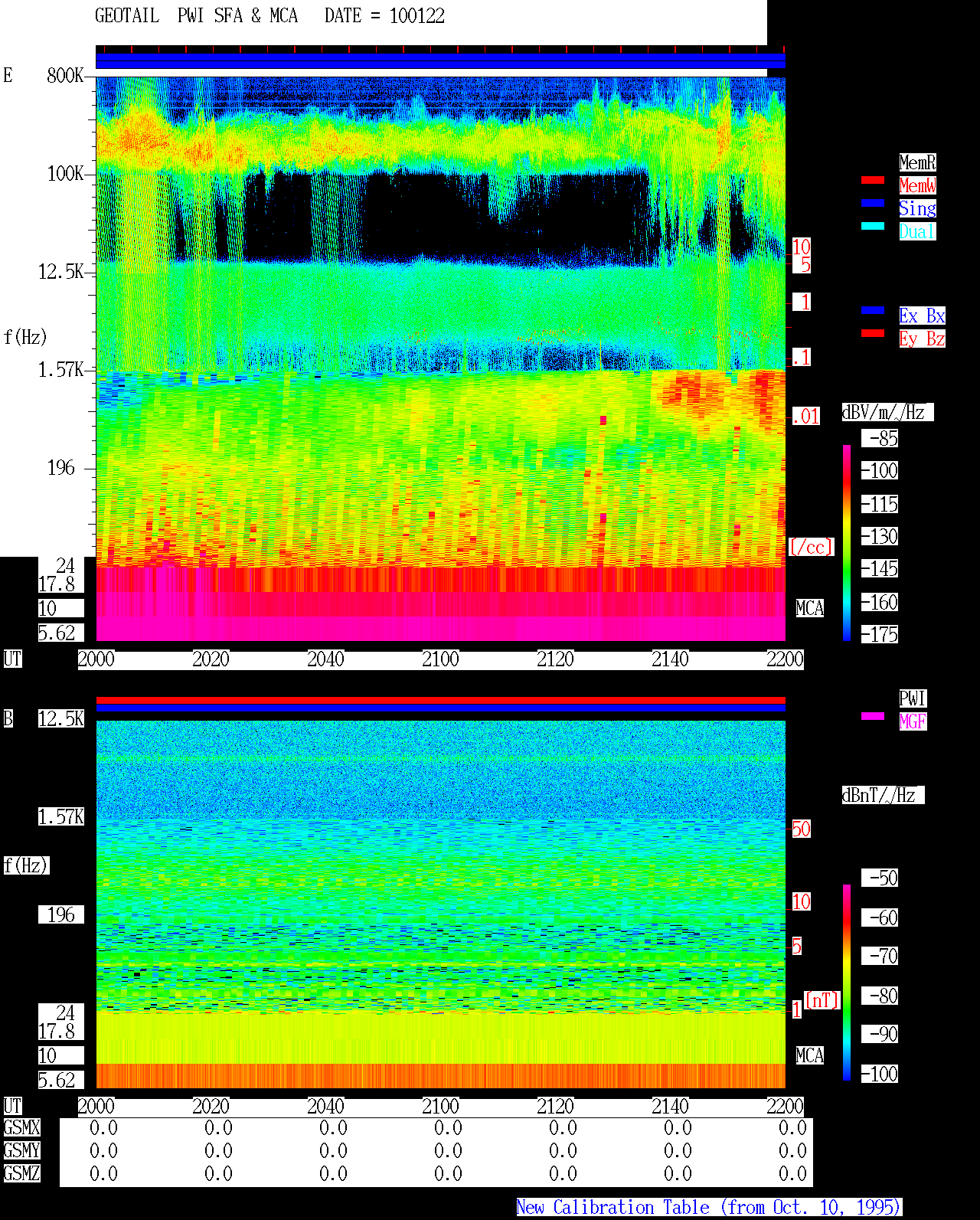This screenshot has height=1220, width=980.
Task: Click the blue Sing legend swatch
Action: tap(873, 203)
